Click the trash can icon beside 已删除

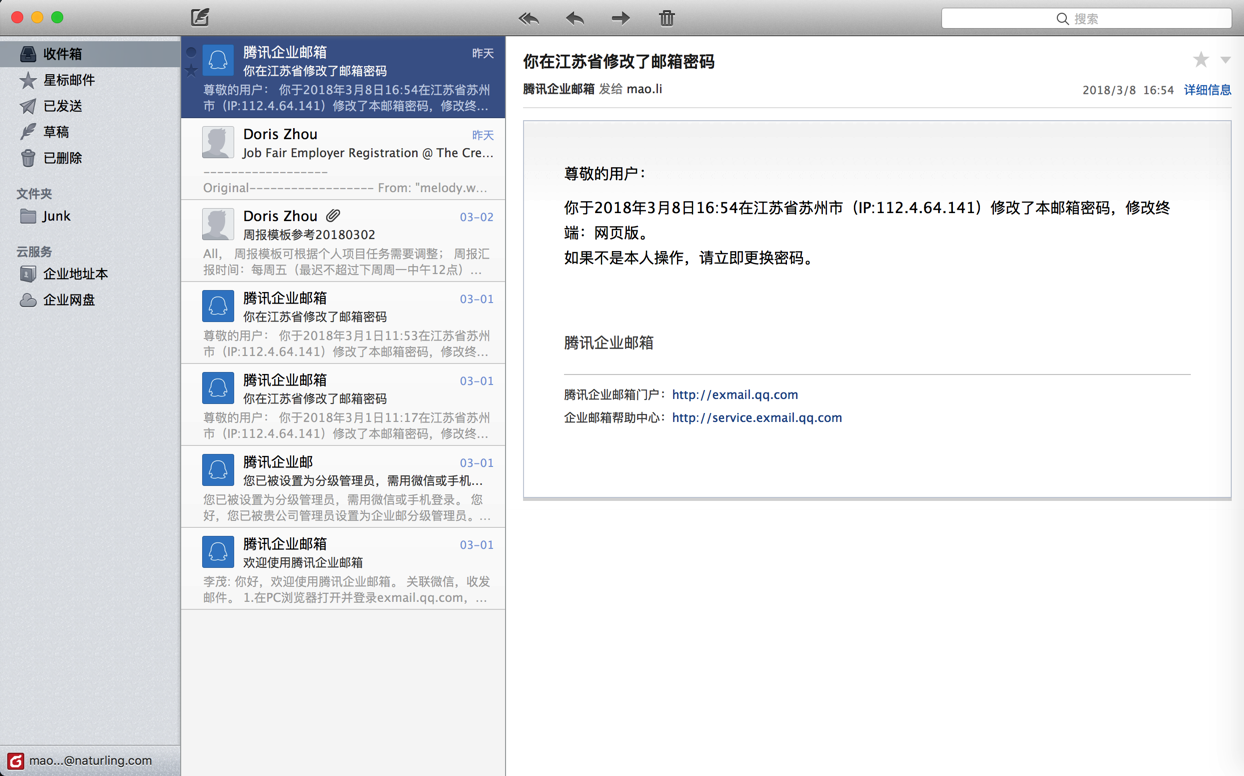click(28, 158)
